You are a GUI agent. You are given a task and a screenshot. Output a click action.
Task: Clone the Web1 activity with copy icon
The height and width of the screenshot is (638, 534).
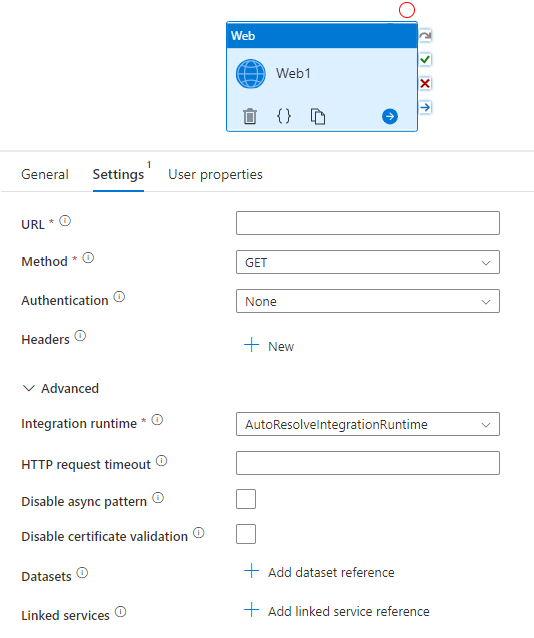point(317,116)
